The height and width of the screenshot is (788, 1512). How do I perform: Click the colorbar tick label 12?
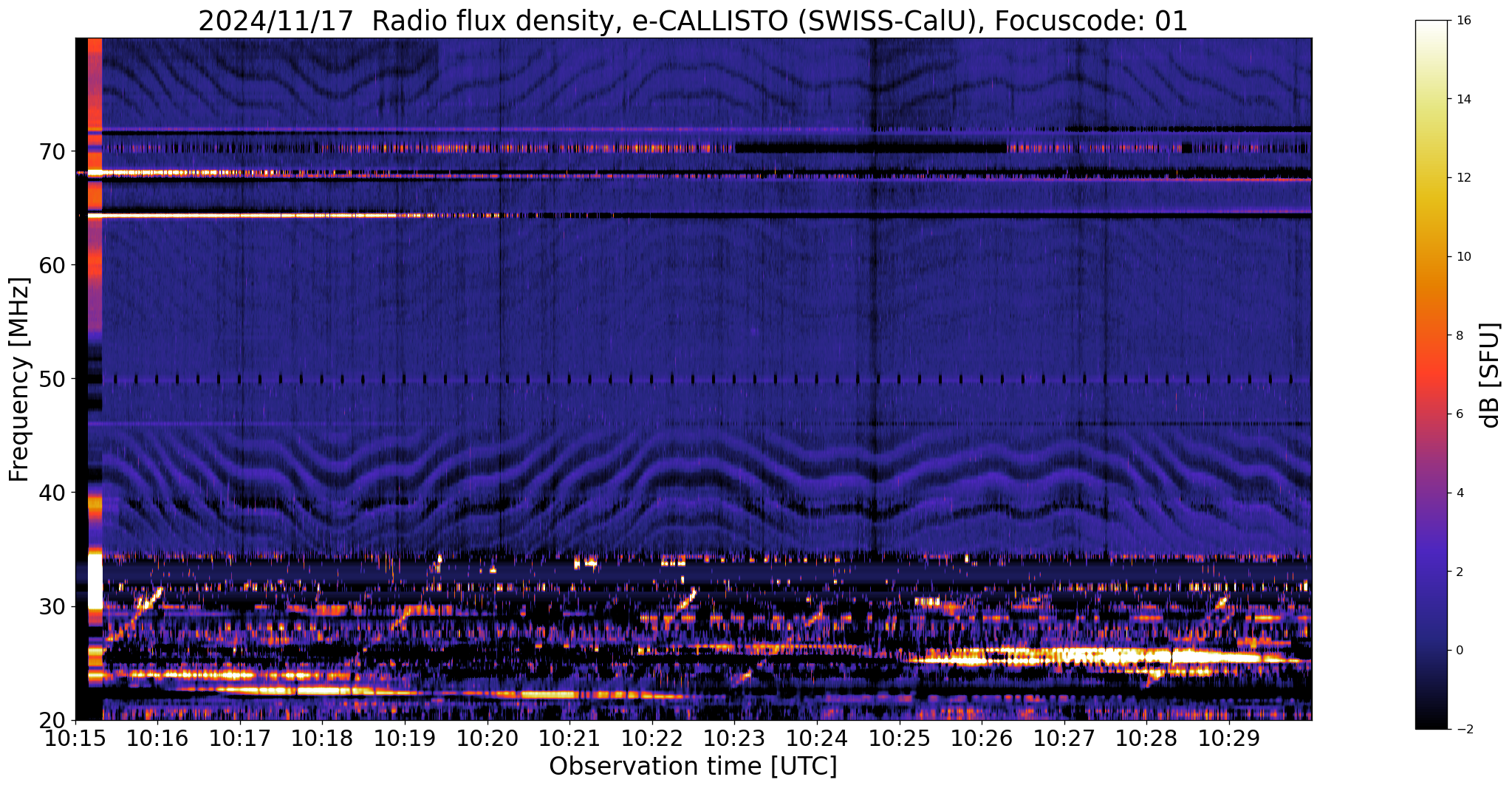1464,178
